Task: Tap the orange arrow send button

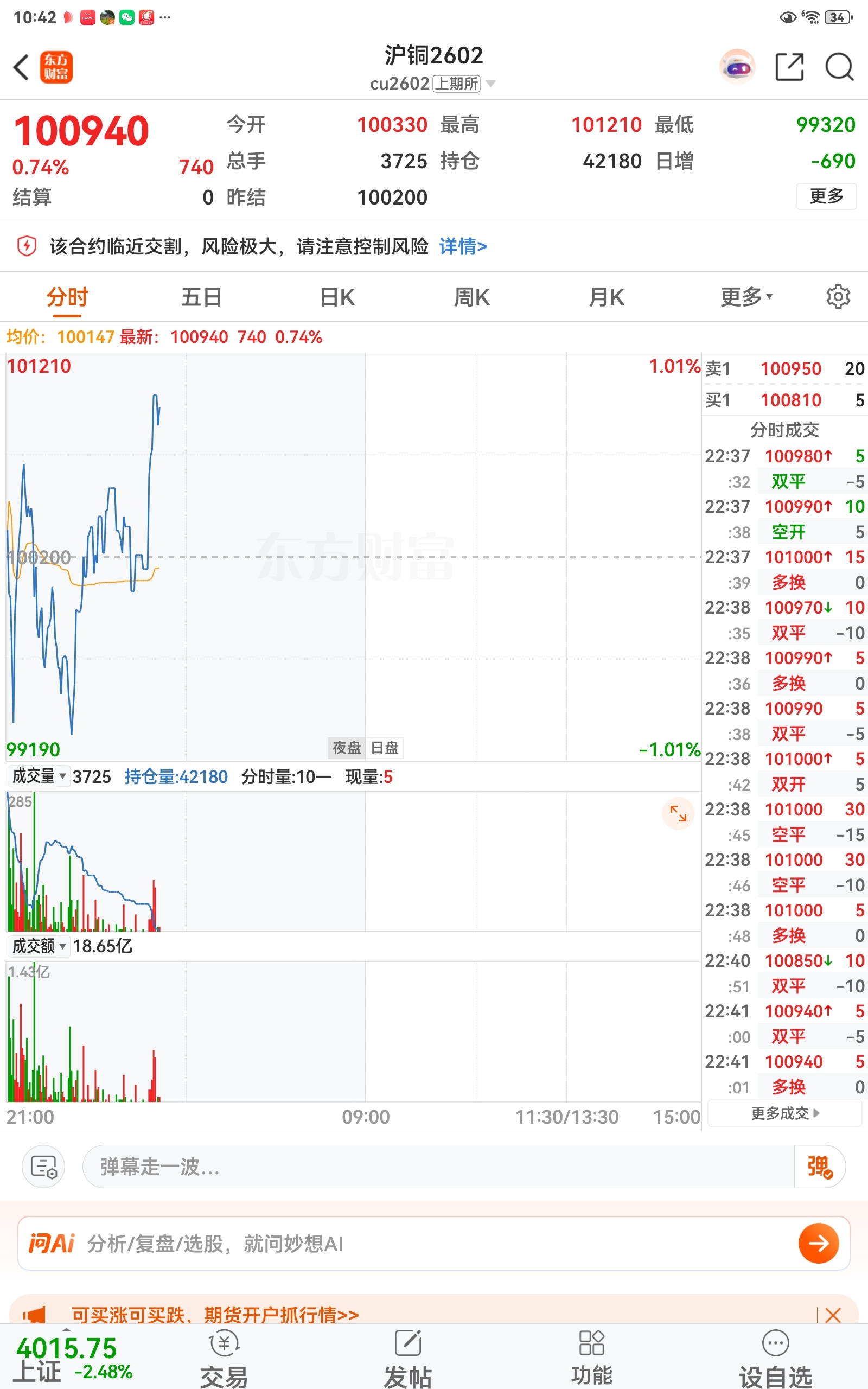Action: [818, 1243]
